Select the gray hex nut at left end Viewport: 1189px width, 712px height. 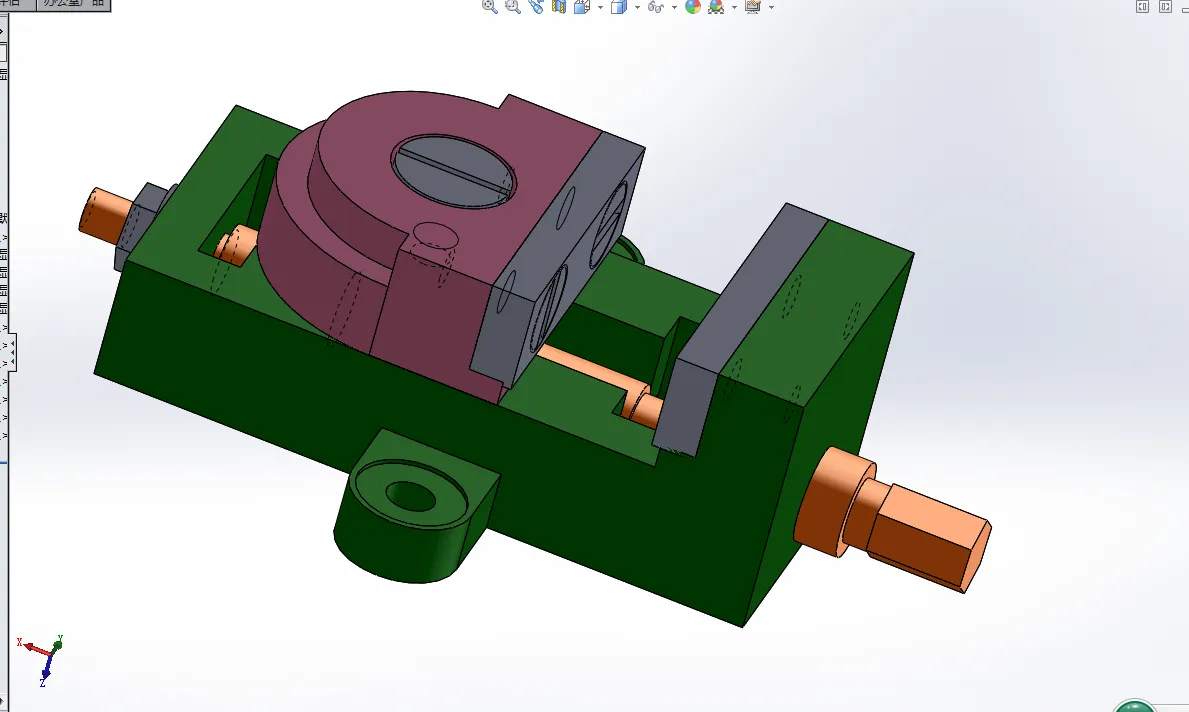tap(140, 224)
